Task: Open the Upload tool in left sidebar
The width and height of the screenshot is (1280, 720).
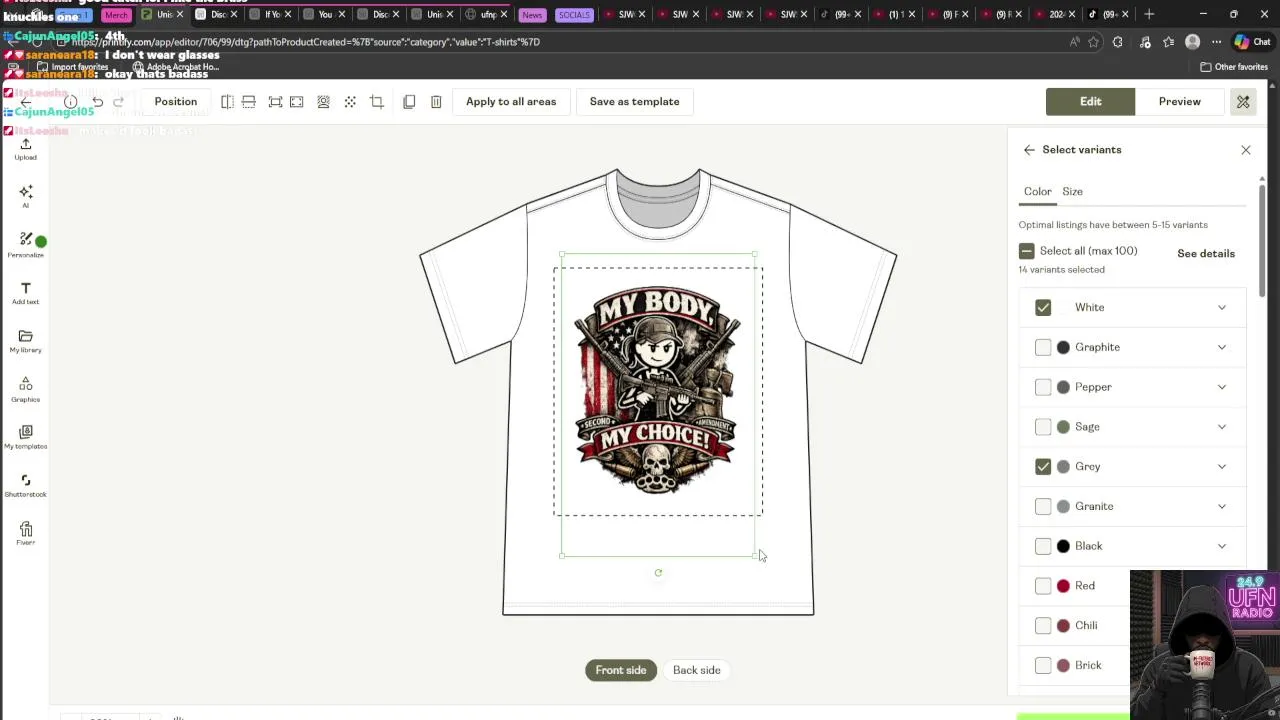Action: tap(25, 149)
